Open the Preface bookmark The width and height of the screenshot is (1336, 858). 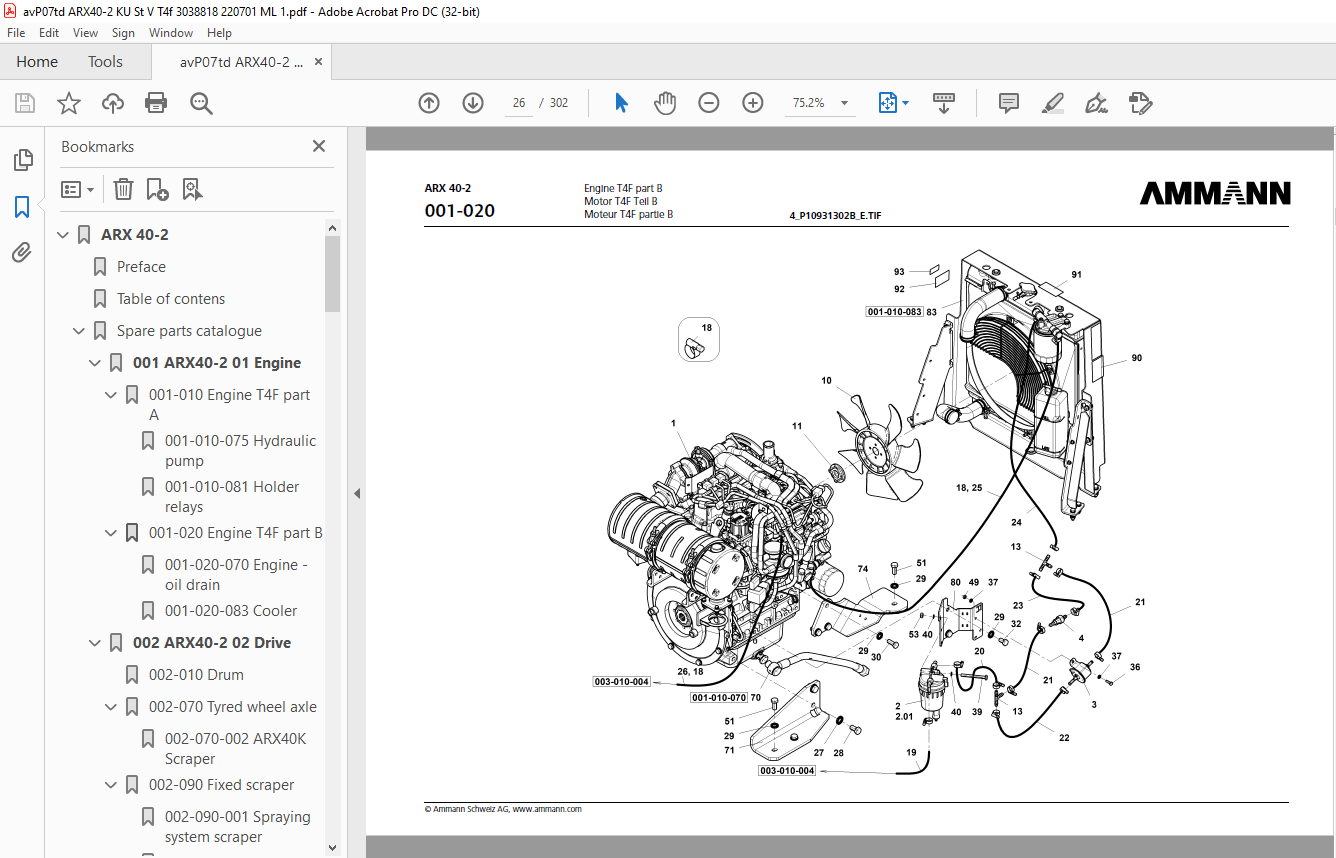click(x=141, y=267)
